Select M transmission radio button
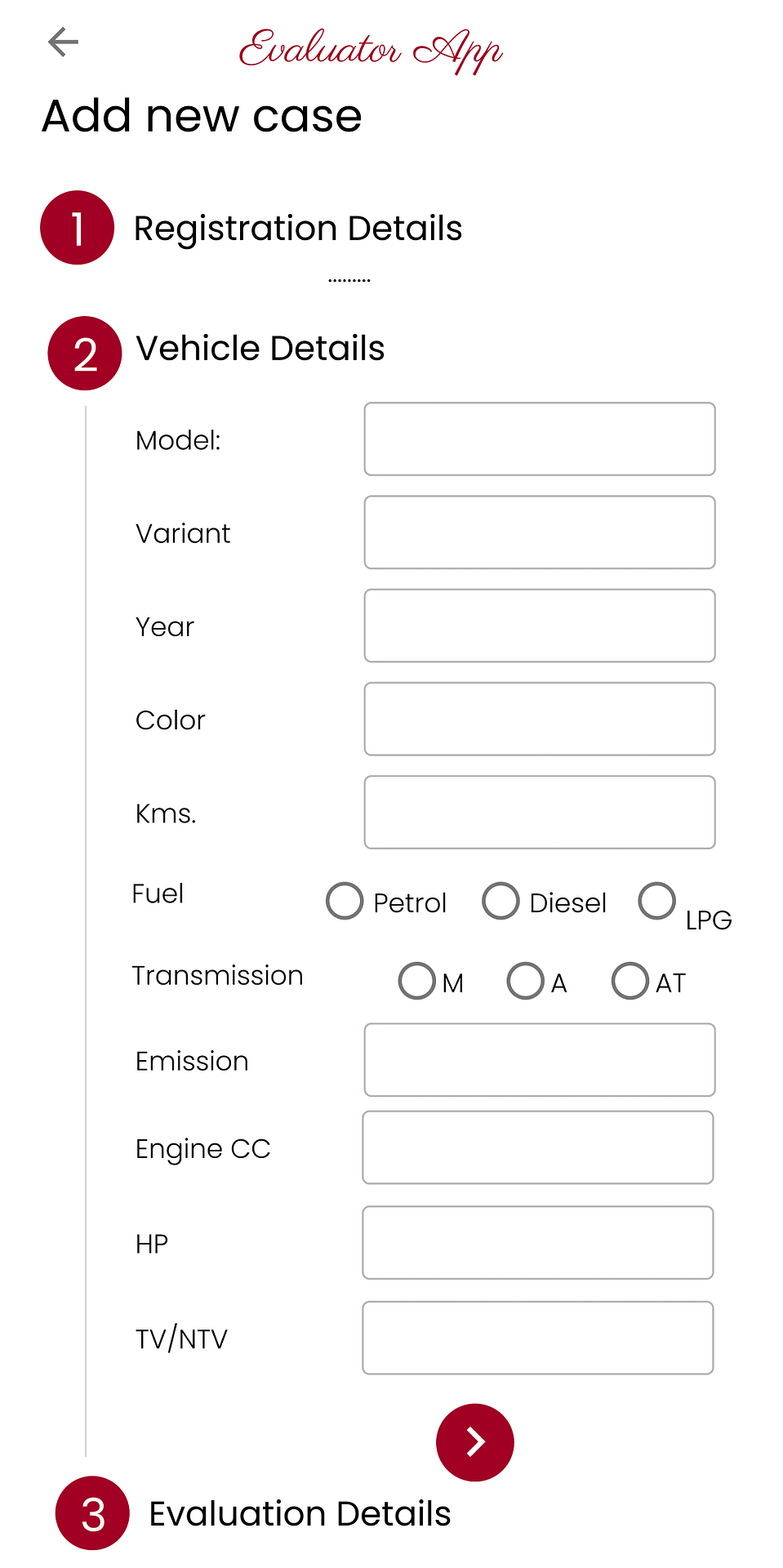783x1568 pixels. pyautogui.click(x=416, y=981)
